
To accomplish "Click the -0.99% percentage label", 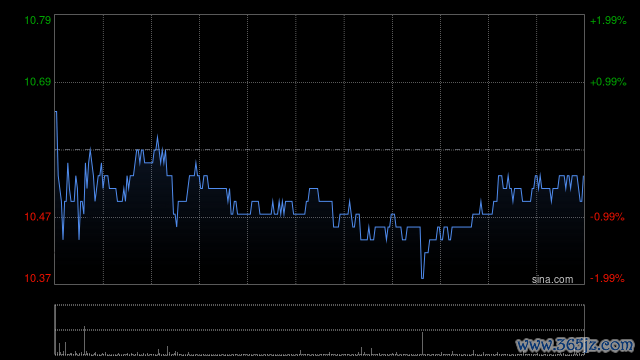I will 607,217.
